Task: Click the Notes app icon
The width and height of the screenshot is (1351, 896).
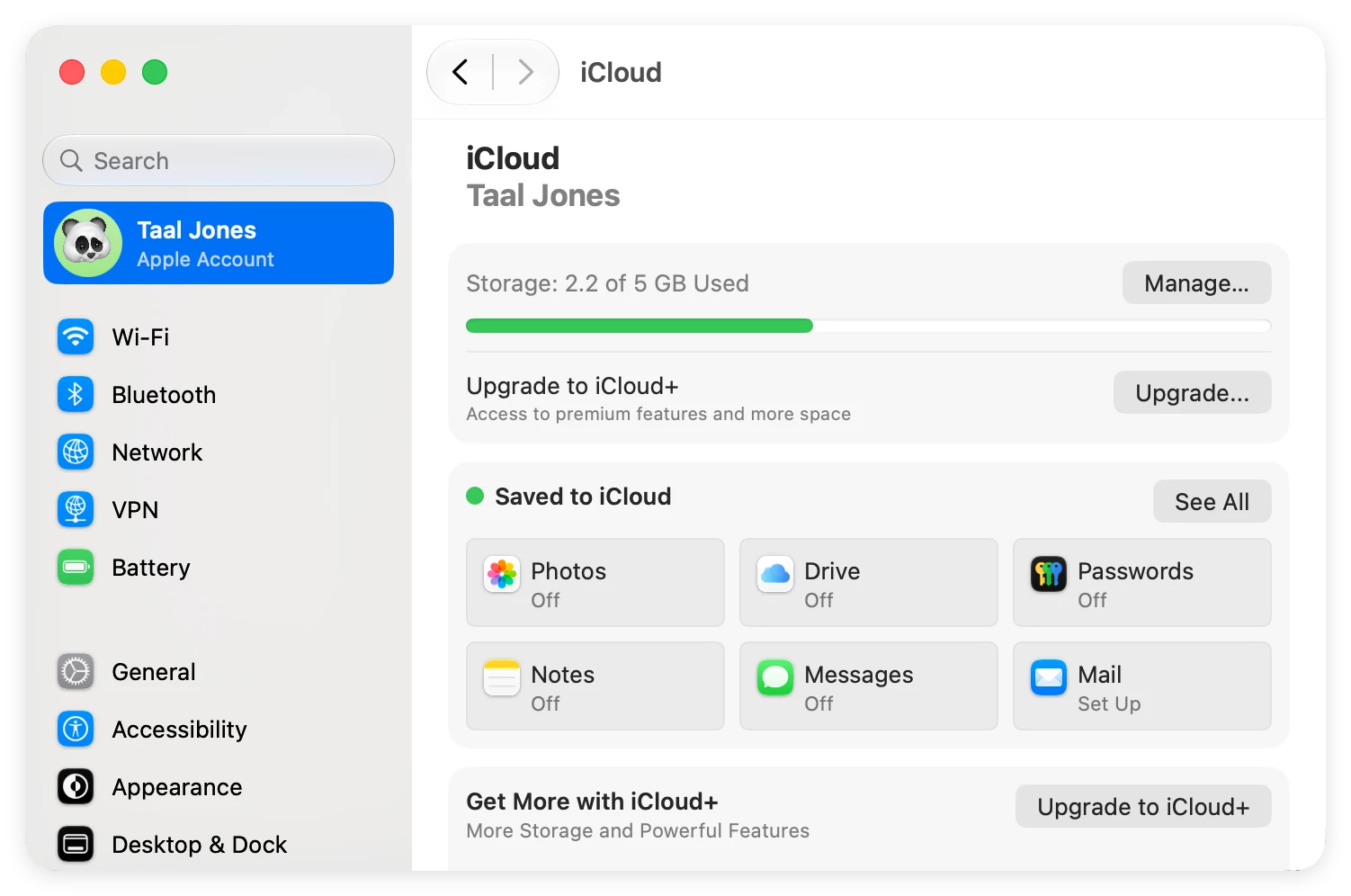Action: (502, 677)
